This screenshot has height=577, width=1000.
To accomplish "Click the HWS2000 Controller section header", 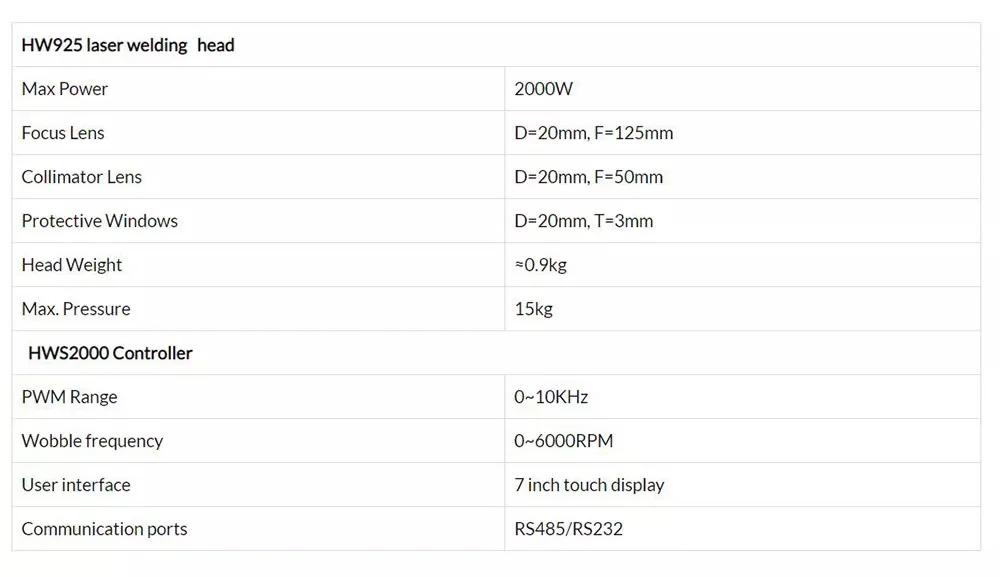I will click(x=110, y=353).
